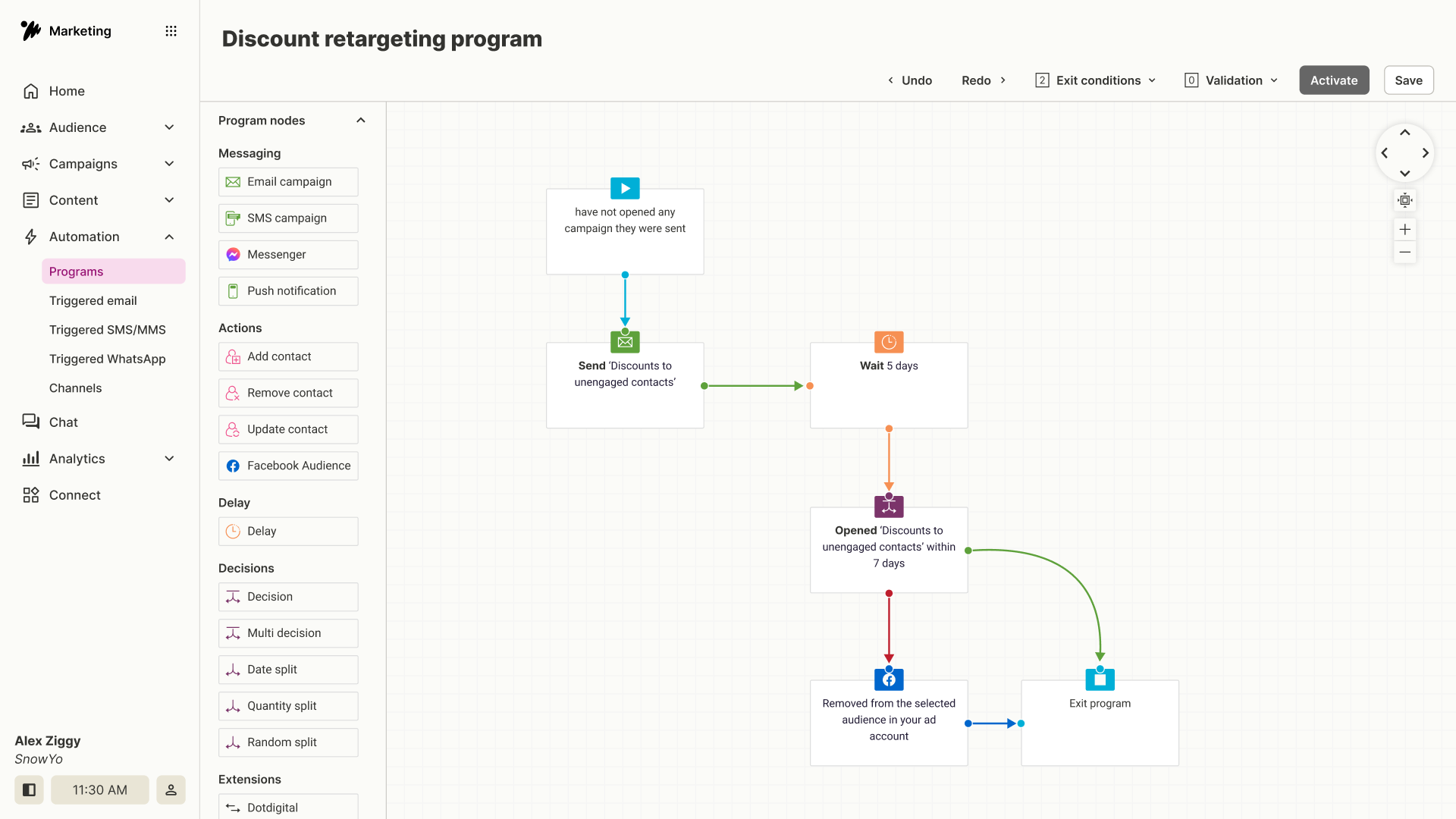
Task: Open Channels submenu item
Action: (x=76, y=388)
